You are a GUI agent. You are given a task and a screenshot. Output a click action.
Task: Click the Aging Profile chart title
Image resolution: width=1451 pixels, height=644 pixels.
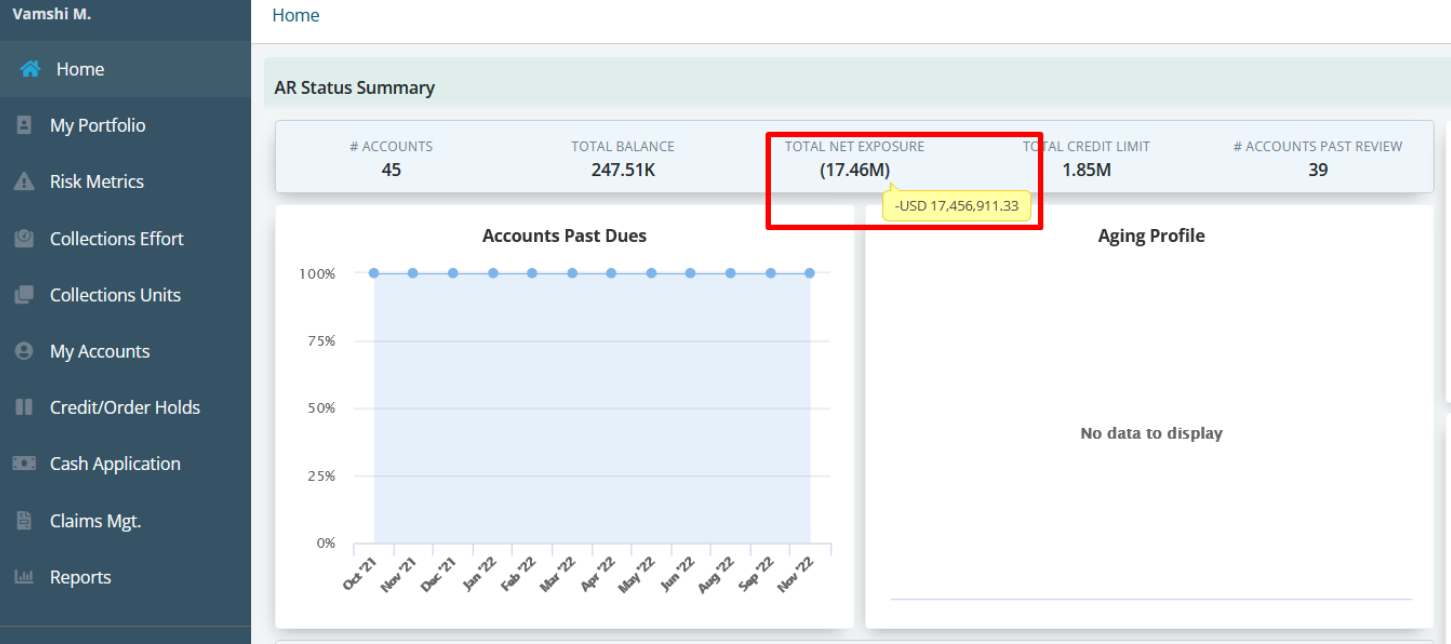(1151, 236)
